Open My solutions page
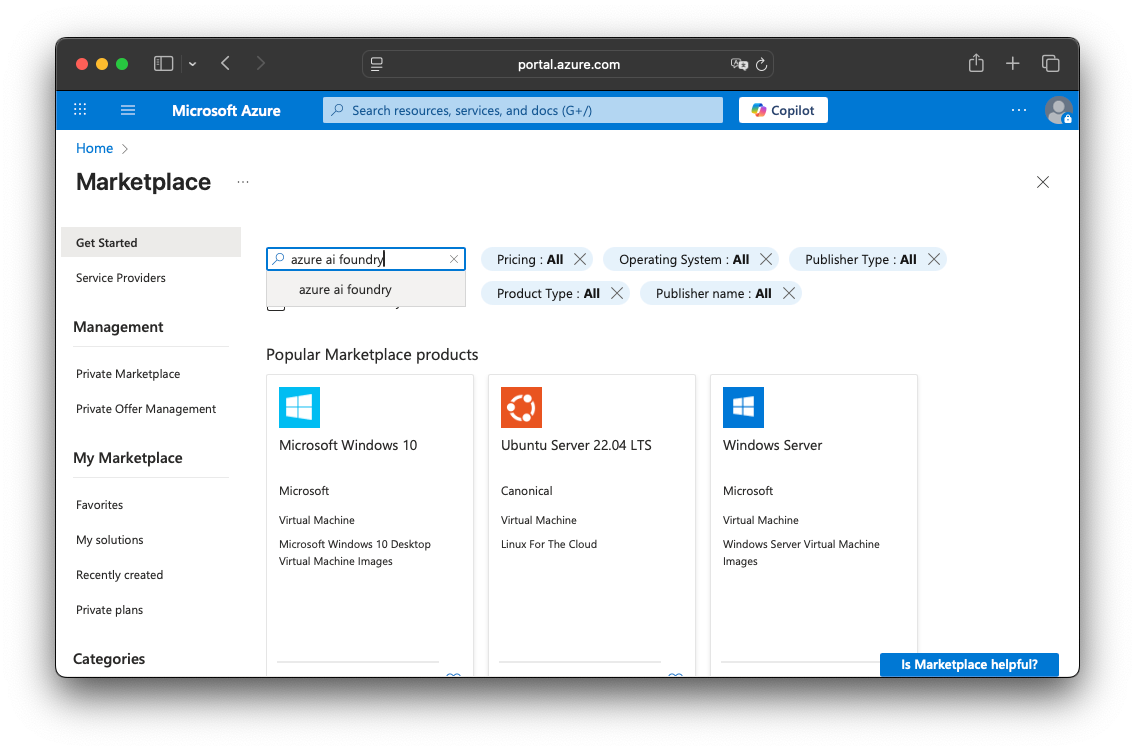Screen dimensions: 1135x751 [109, 540]
